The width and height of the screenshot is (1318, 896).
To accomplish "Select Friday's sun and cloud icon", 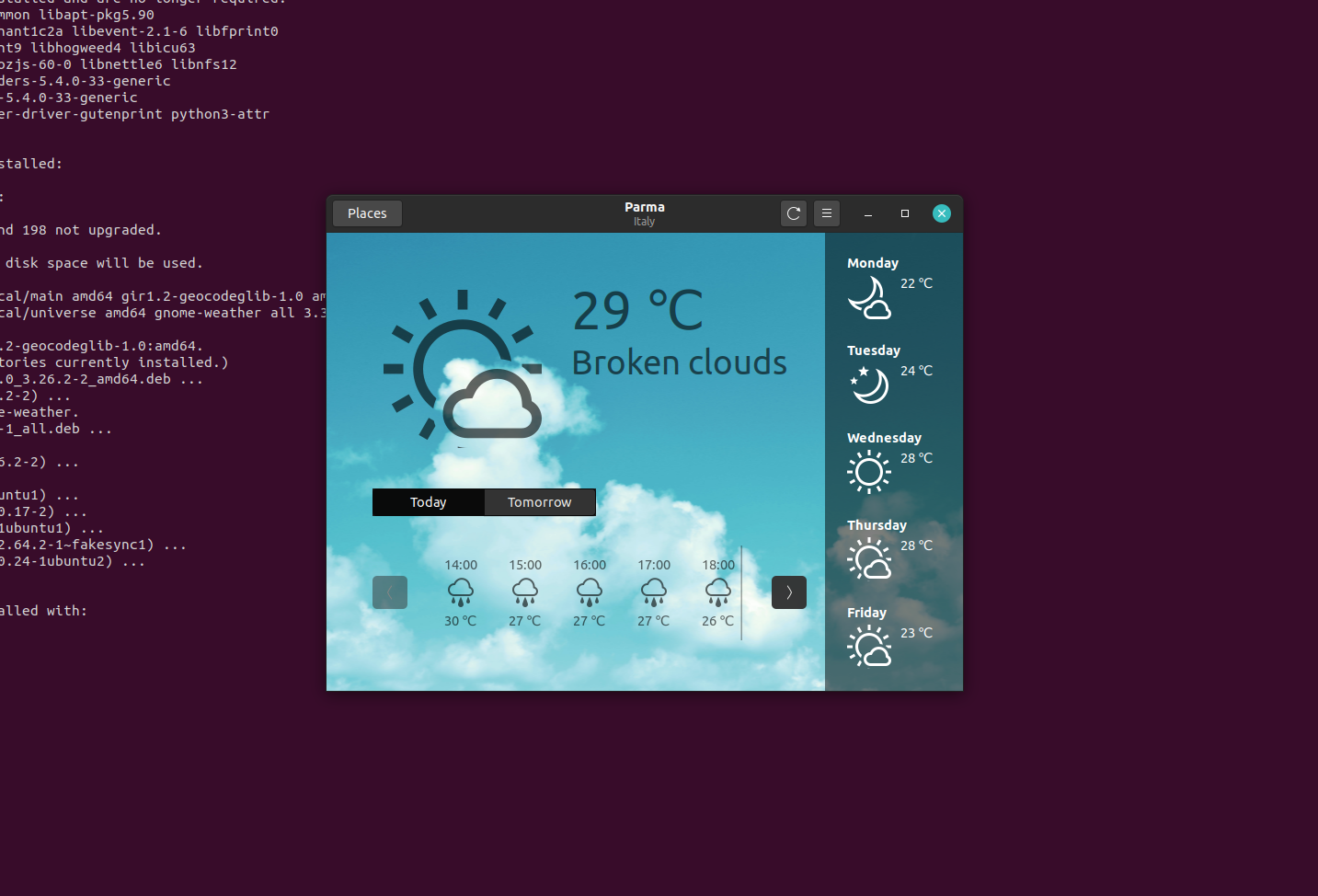I will [x=869, y=646].
